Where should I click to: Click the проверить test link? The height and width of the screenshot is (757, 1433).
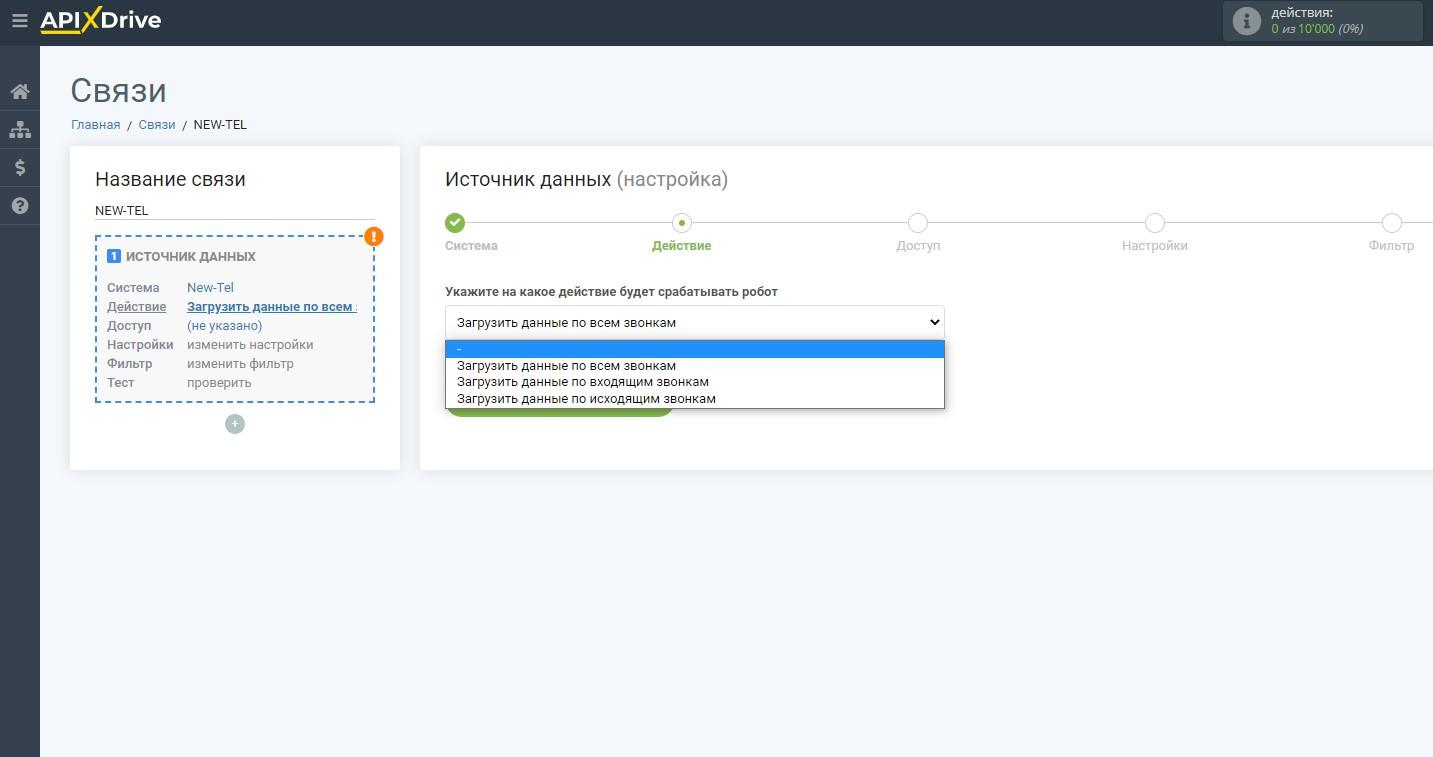(219, 383)
